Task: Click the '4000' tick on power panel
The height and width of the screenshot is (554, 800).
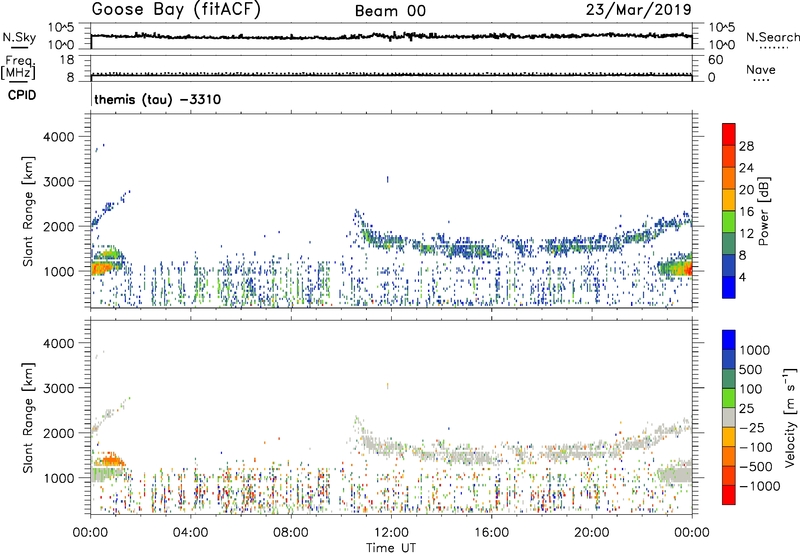Action: click(x=59, y=137)
